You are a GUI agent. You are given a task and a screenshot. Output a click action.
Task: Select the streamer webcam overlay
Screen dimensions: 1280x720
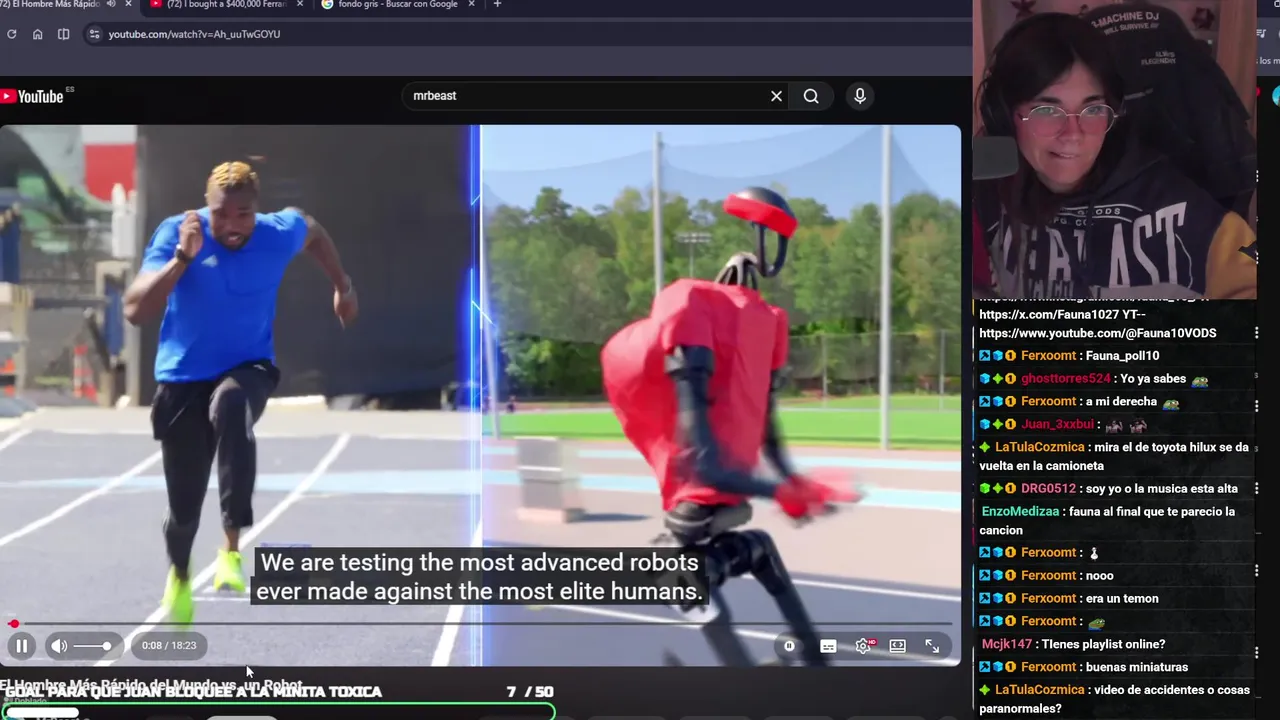pyautogui.click(x=1114, y=150)
